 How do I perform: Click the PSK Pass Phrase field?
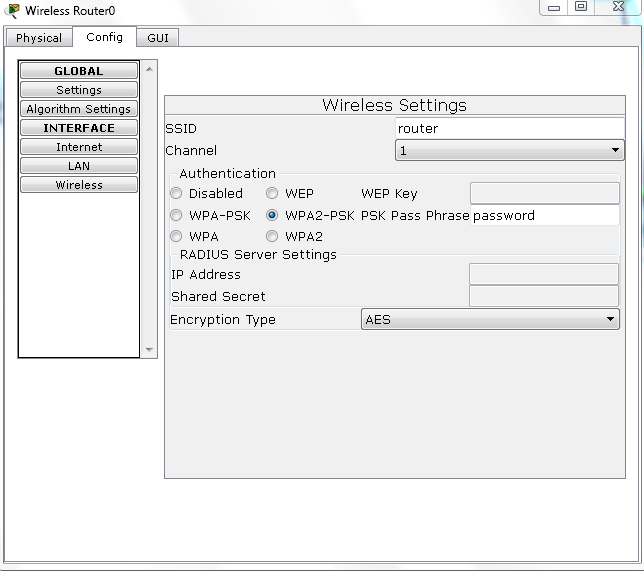point(544,215)
